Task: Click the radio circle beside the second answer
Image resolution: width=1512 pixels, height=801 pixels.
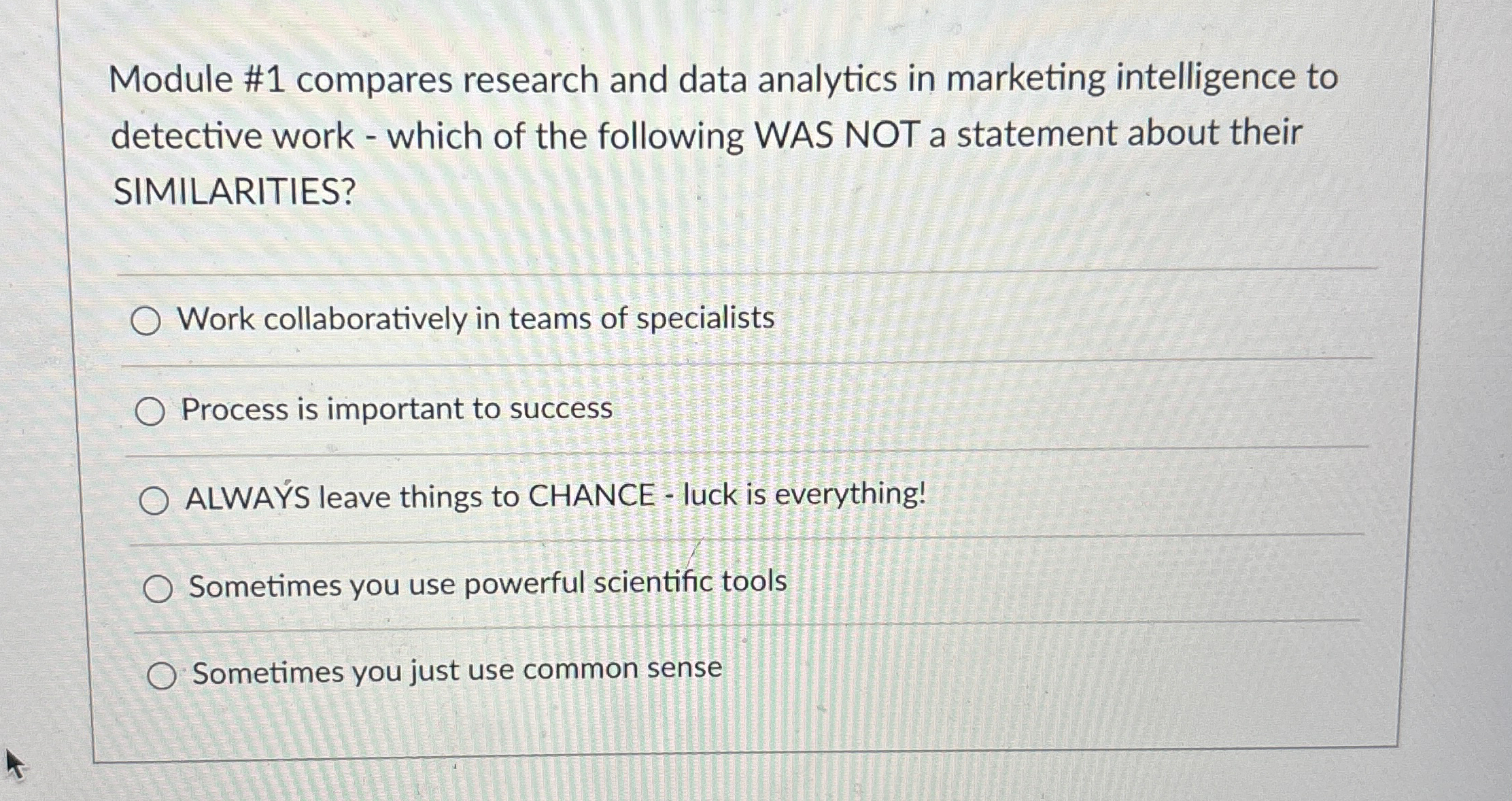Action: [151, 411]
